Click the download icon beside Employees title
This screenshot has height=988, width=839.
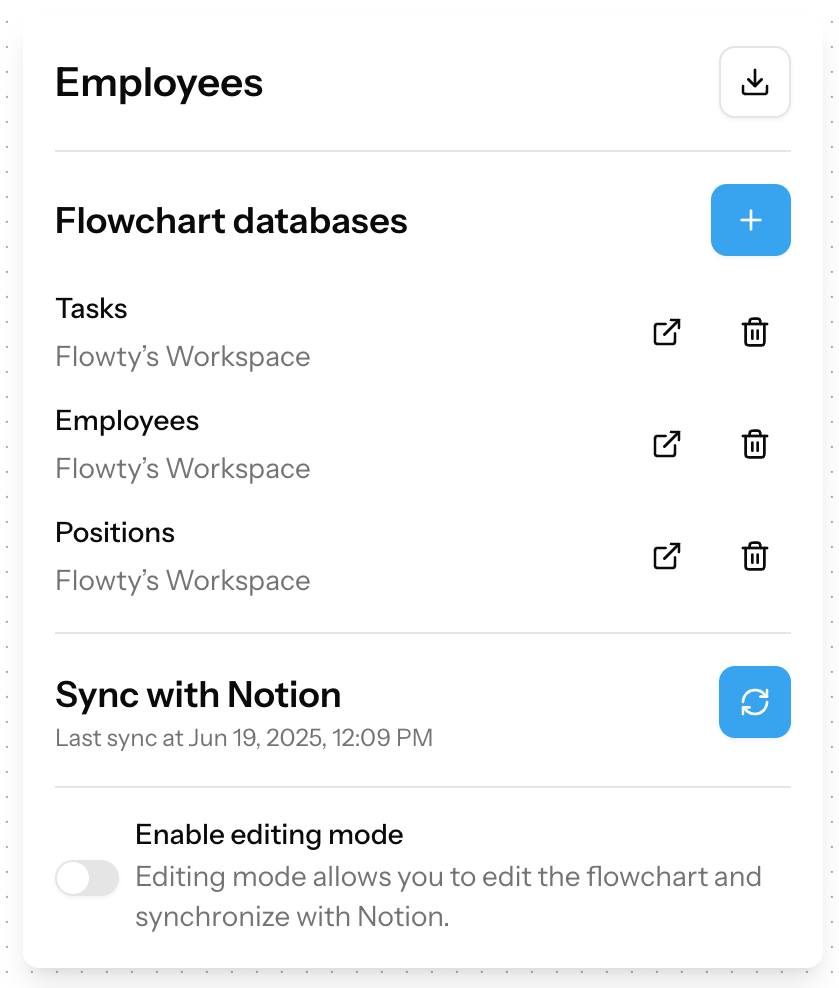point(755,82)
